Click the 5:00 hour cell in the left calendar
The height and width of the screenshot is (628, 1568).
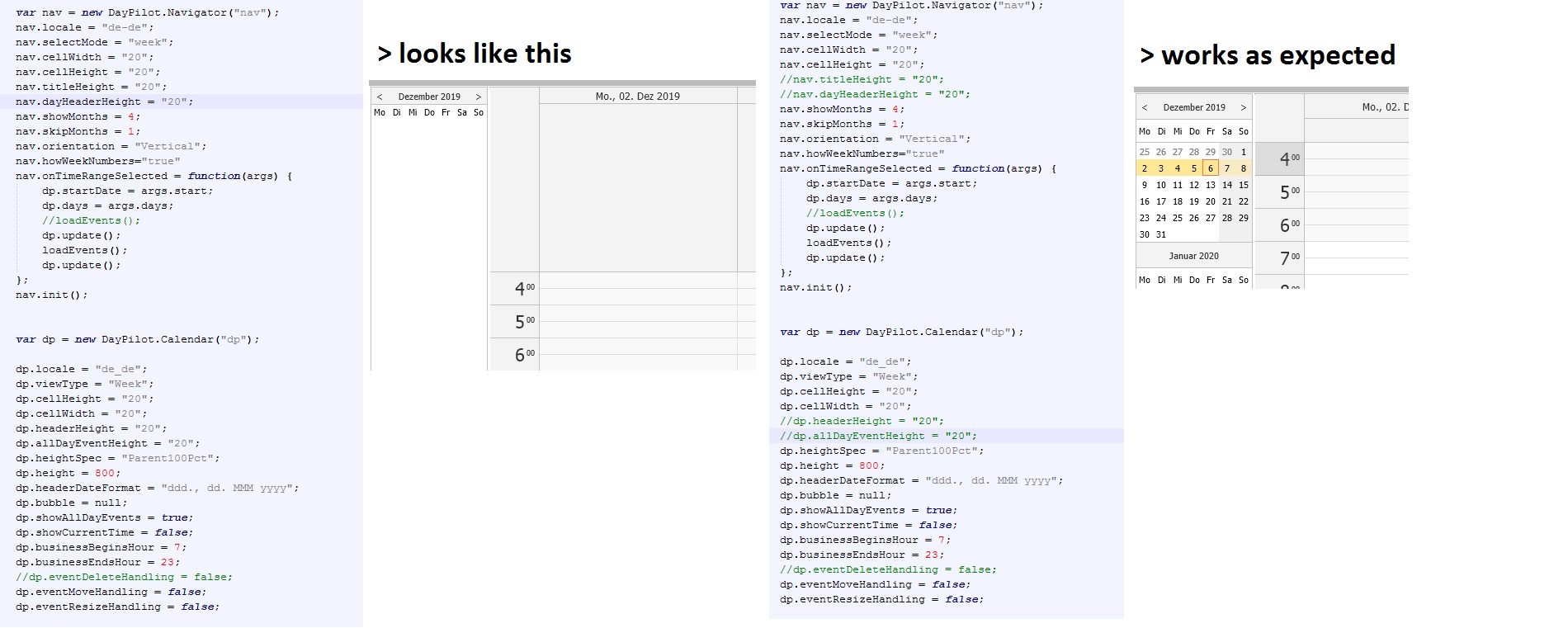tap(515, 321)
